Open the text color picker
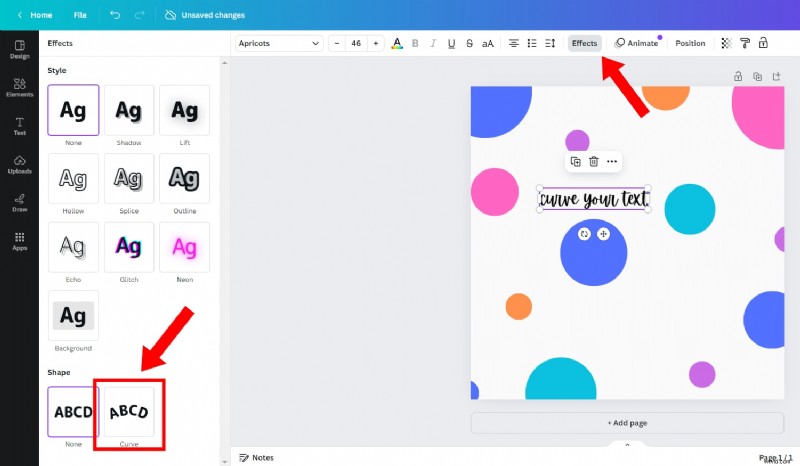This screenshot has width=800, height=466. [397, 43]
